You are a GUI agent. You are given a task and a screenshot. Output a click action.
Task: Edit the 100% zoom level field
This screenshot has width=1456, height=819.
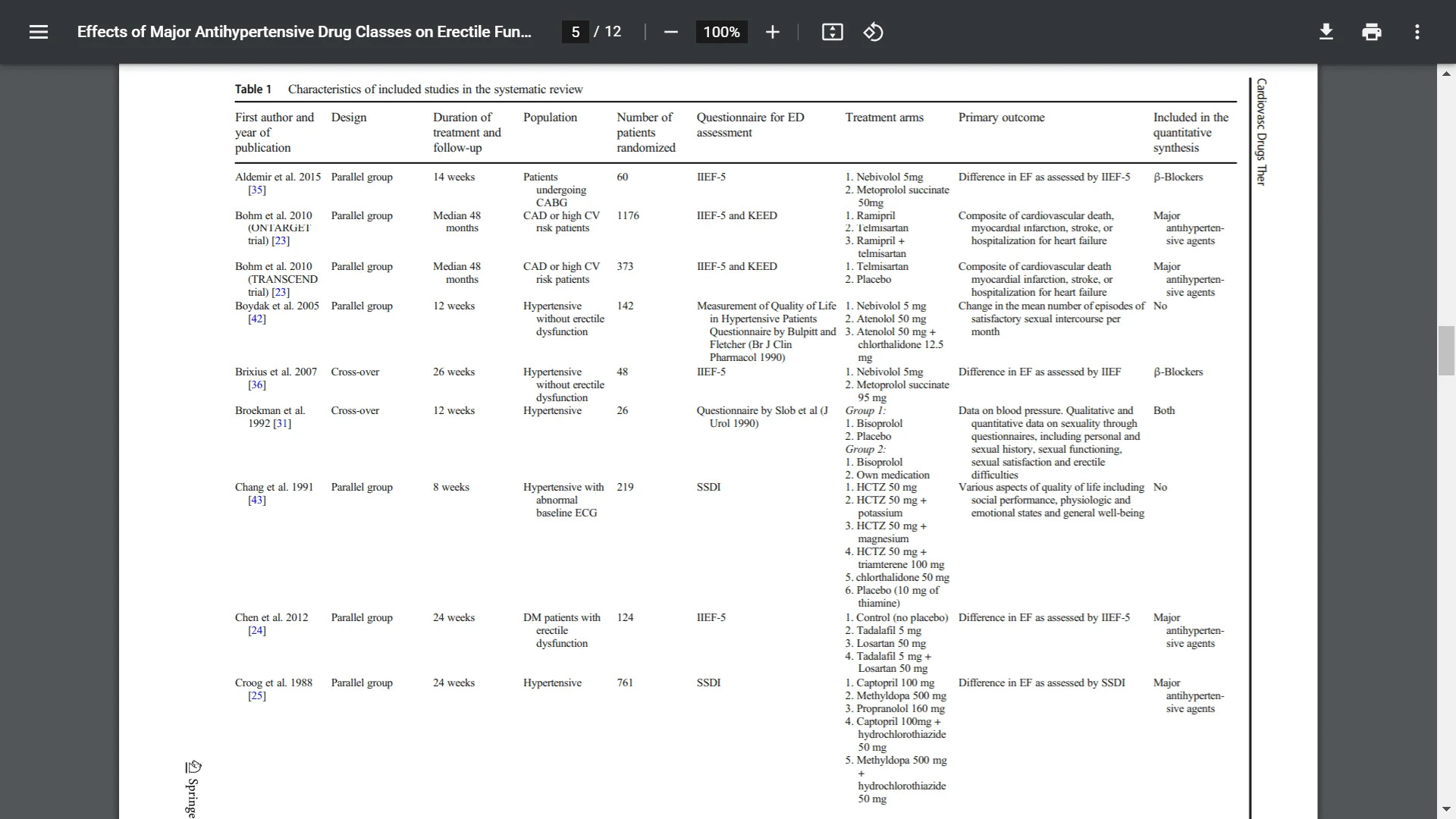pos(721,32)
